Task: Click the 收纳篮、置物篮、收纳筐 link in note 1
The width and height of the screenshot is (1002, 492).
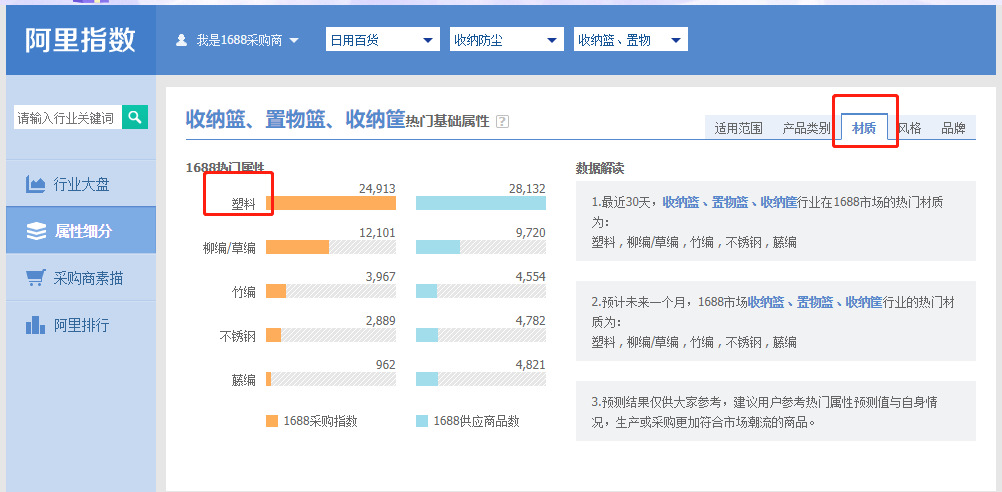Action: tap(730, 203)
